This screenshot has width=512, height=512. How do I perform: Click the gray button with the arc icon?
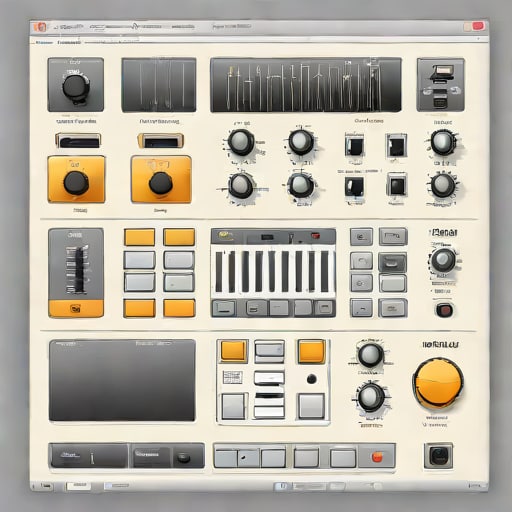[361, 261]
